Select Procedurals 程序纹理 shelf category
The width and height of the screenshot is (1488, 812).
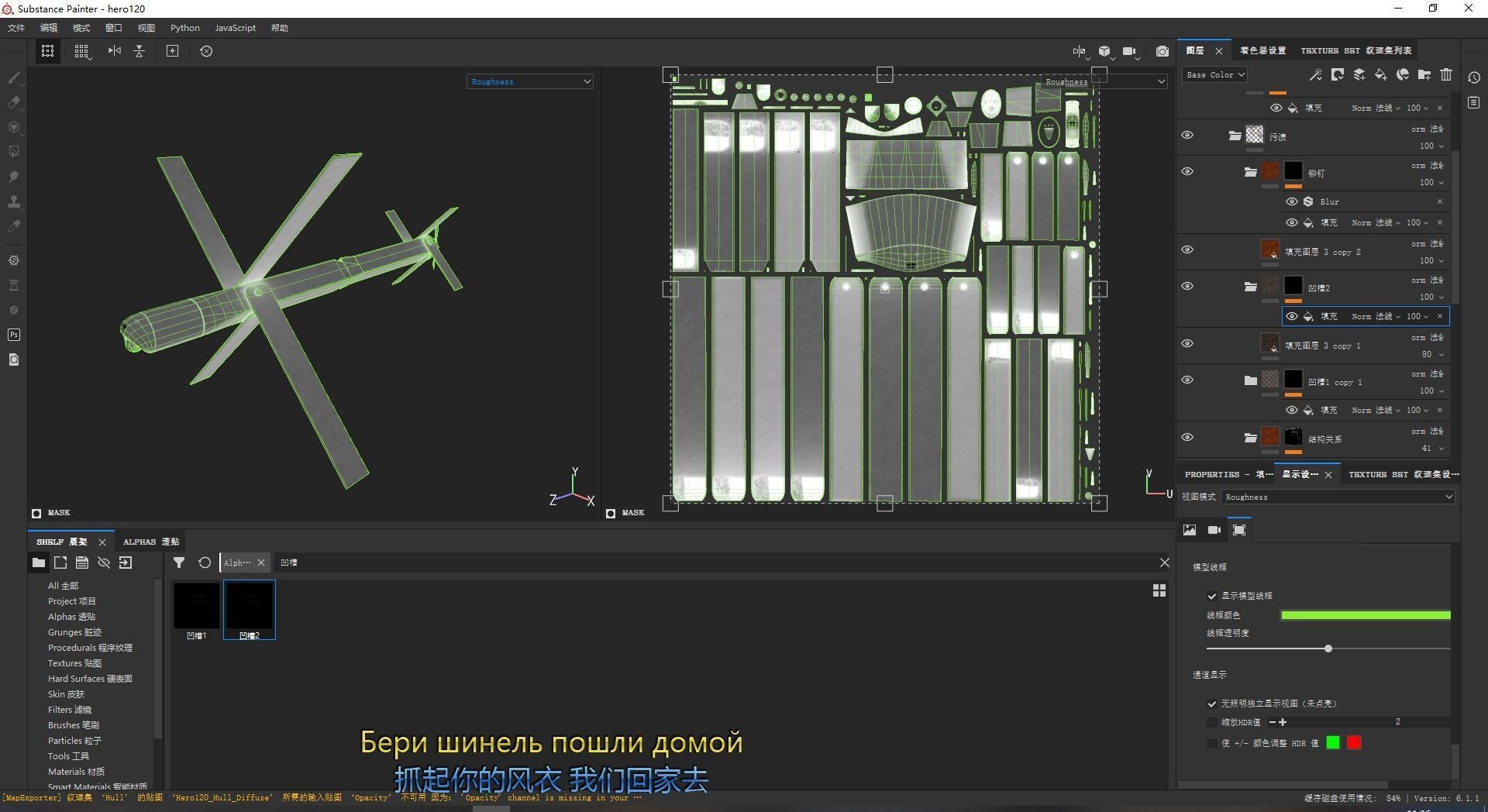click(90, 648)
